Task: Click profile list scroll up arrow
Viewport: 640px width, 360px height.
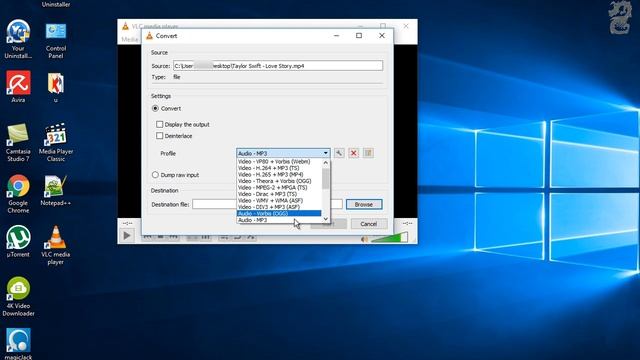Action: [x=325, y=162]
